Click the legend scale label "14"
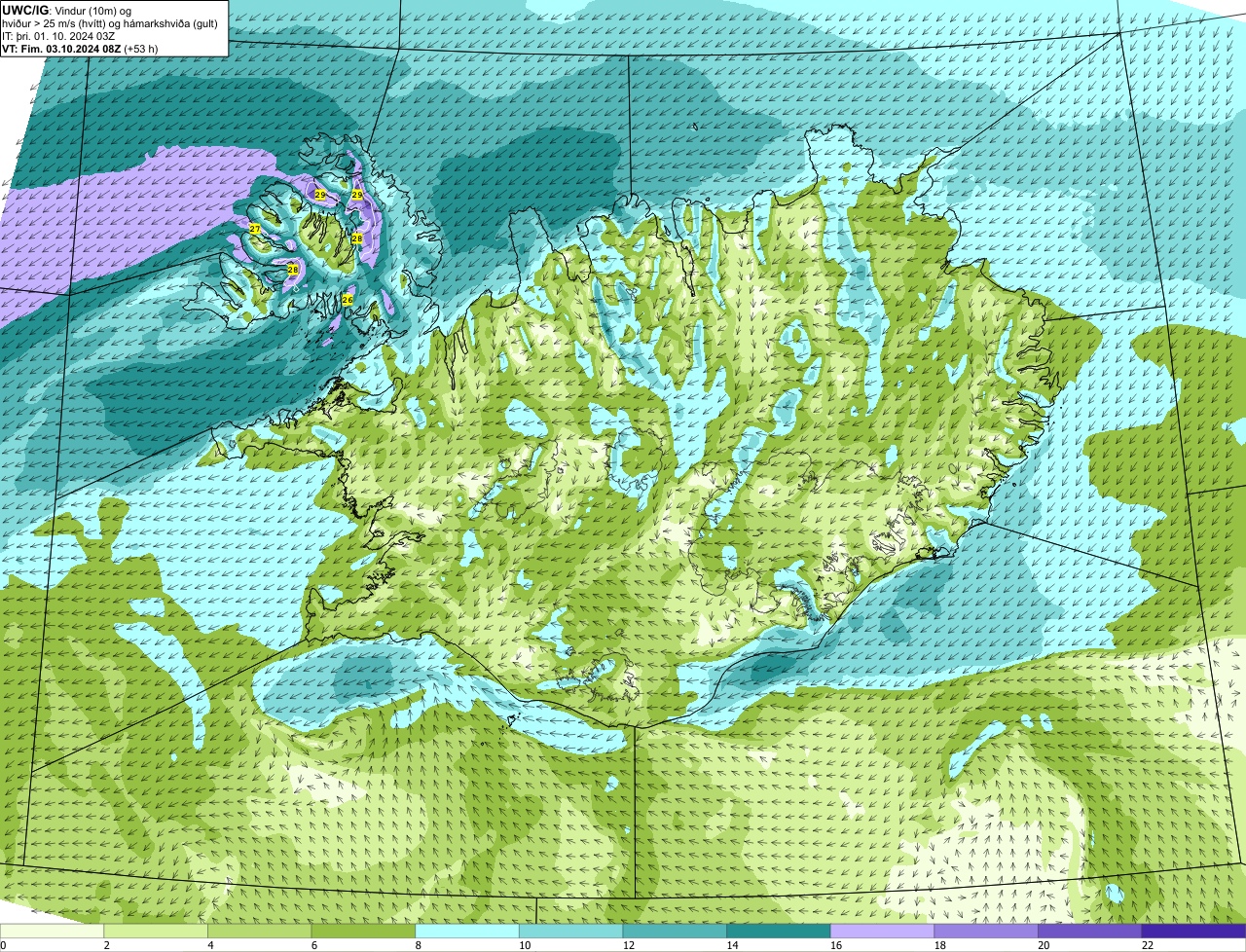 732,945
